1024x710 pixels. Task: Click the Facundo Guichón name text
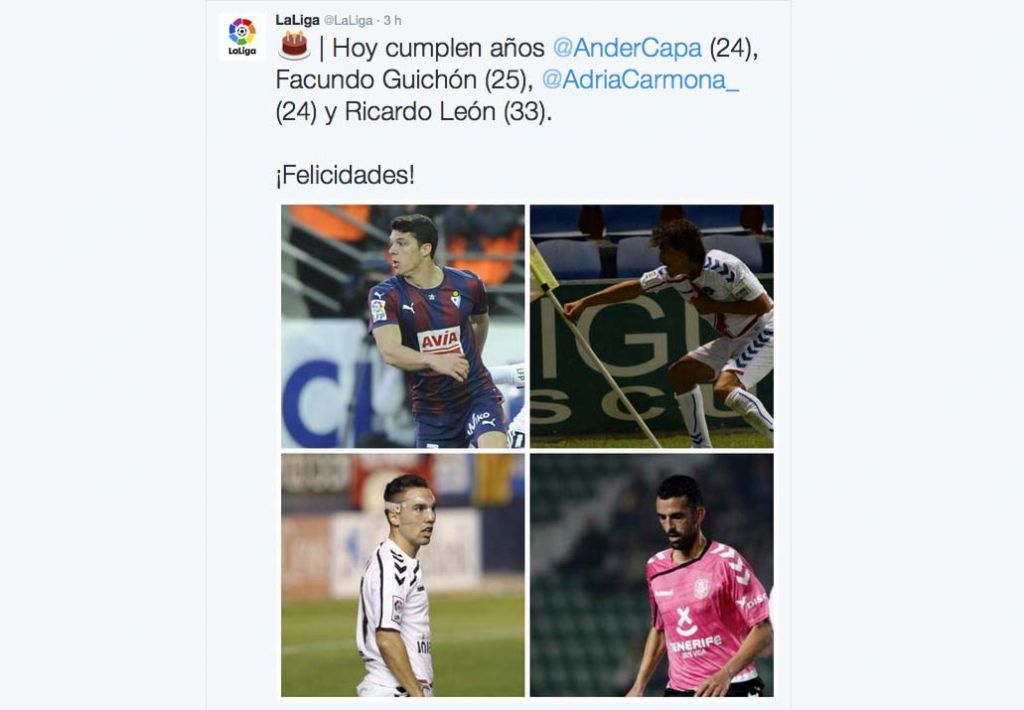point(376,80)
